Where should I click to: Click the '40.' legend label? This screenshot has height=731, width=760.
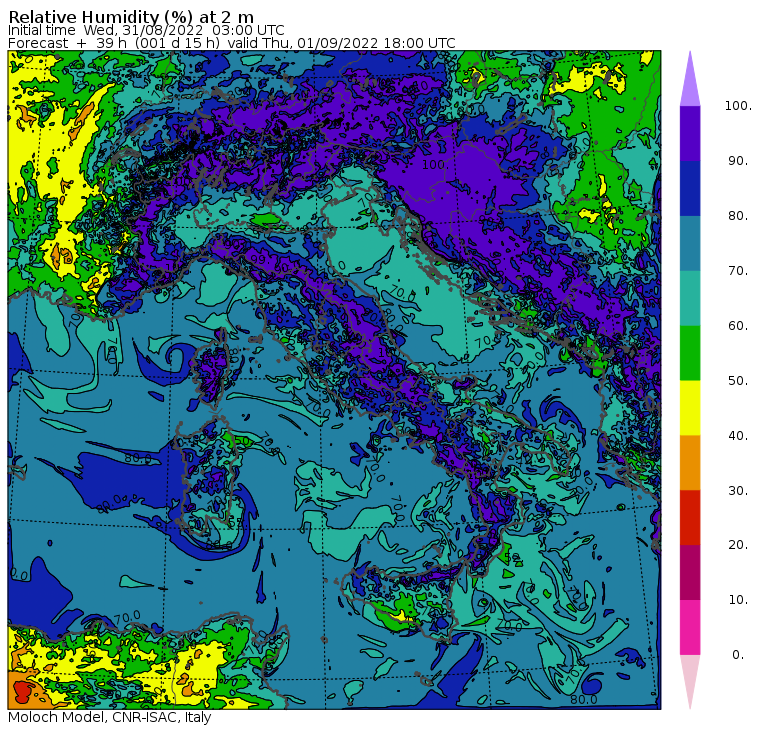coord(738,435)
